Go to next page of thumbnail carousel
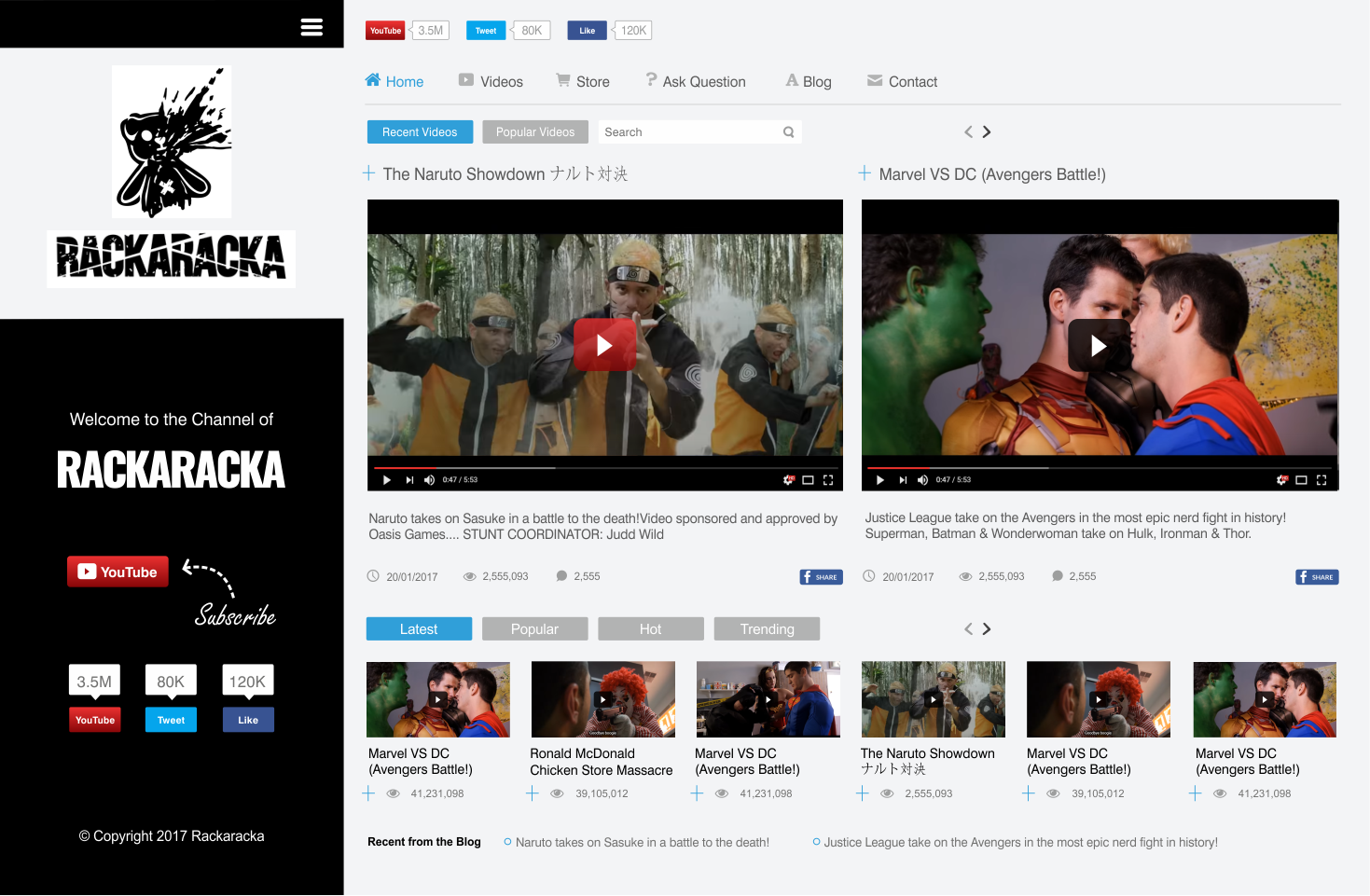This screenshot has width=1370, height=896. pos(987,629)
